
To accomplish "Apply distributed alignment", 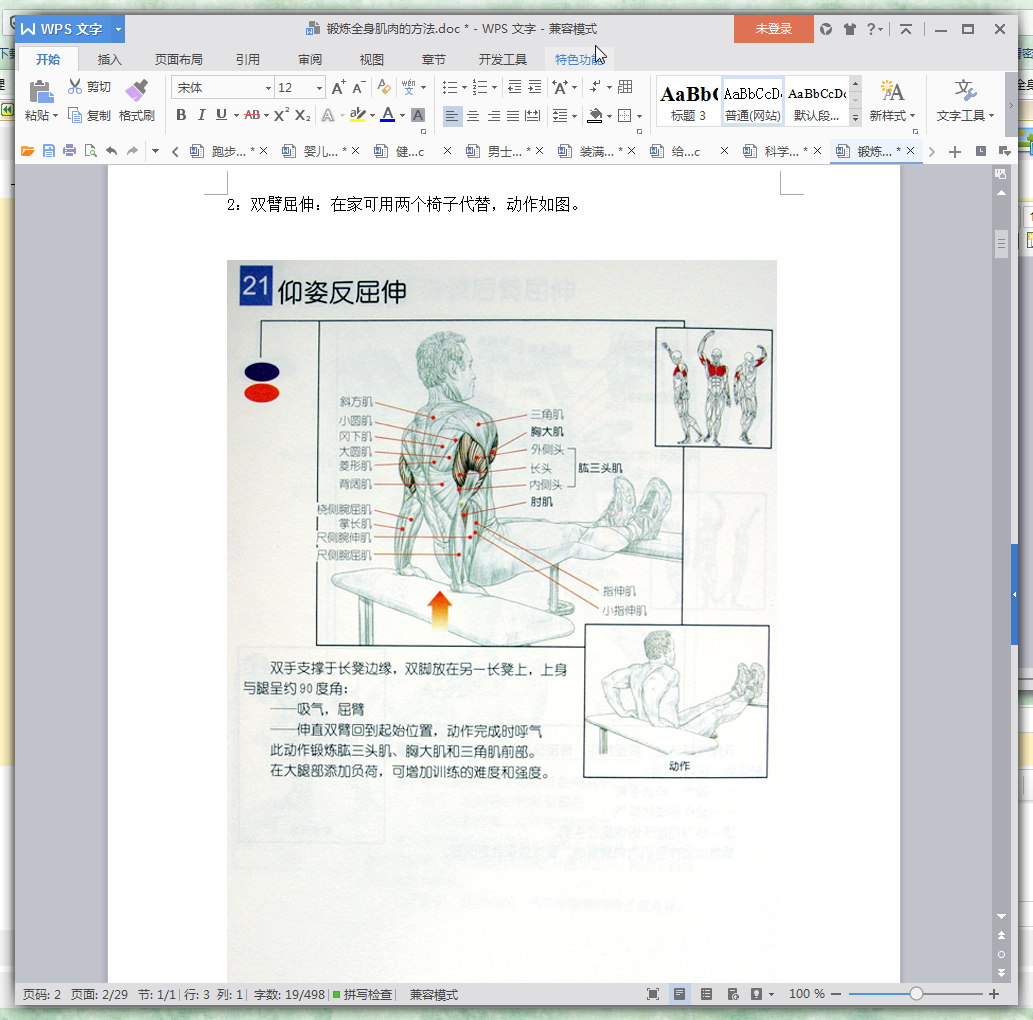I will tap(532, 116).
